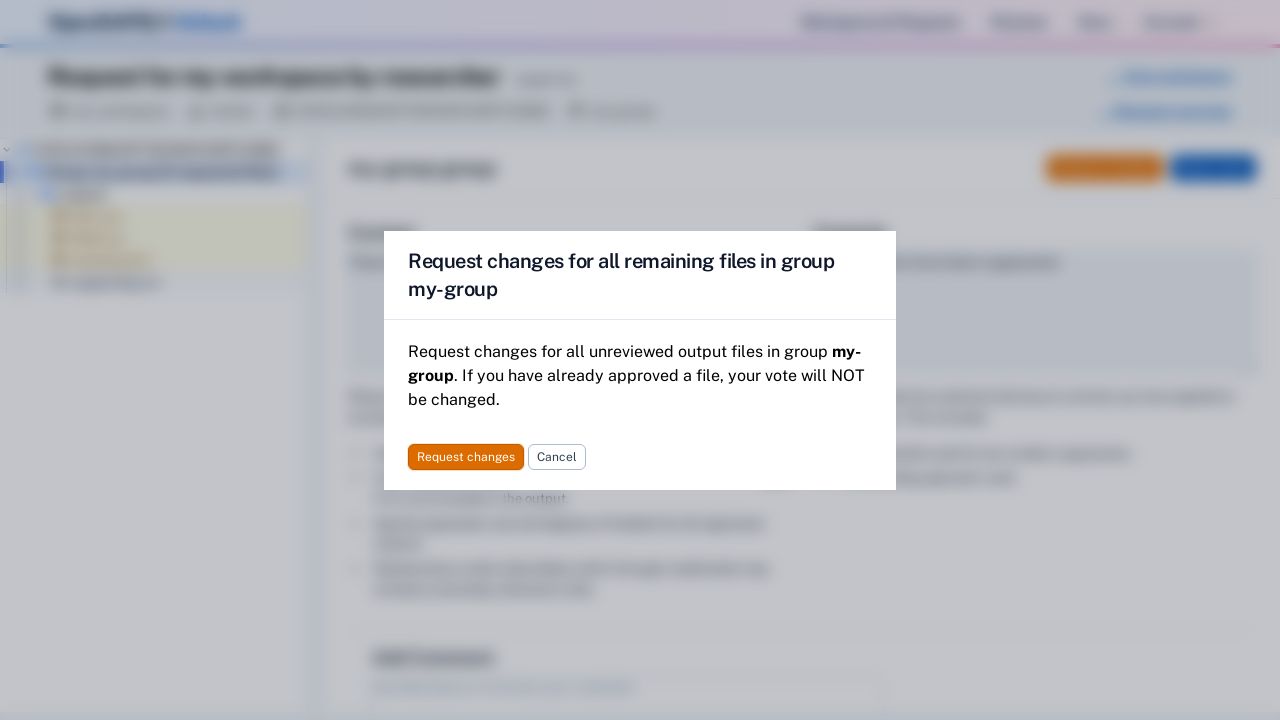The image size is (1280, 720).
Task: Collapse the file tree using the top chevron
Action: 8,149
